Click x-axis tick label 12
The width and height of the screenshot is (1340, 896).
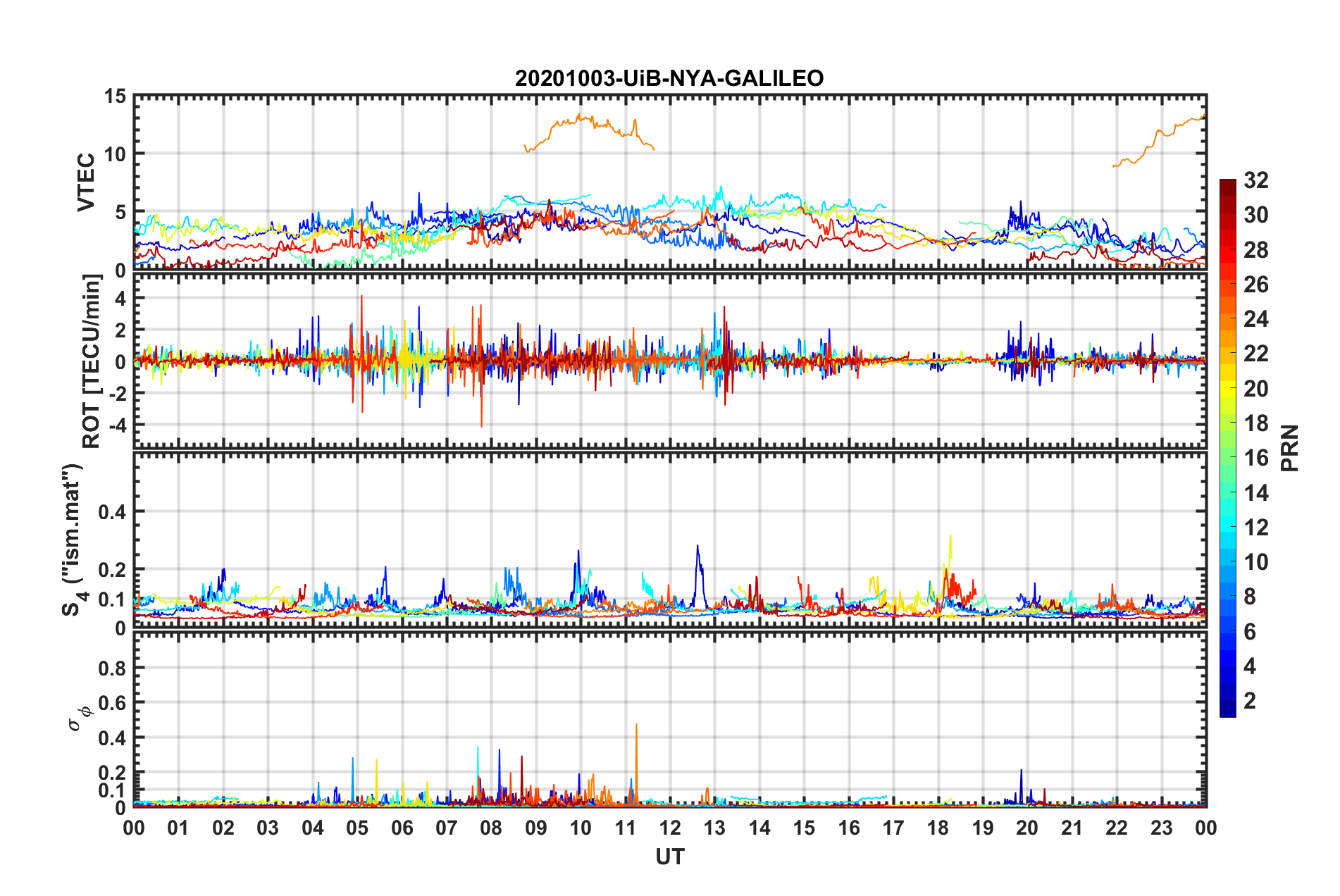[x=670, y=828]
